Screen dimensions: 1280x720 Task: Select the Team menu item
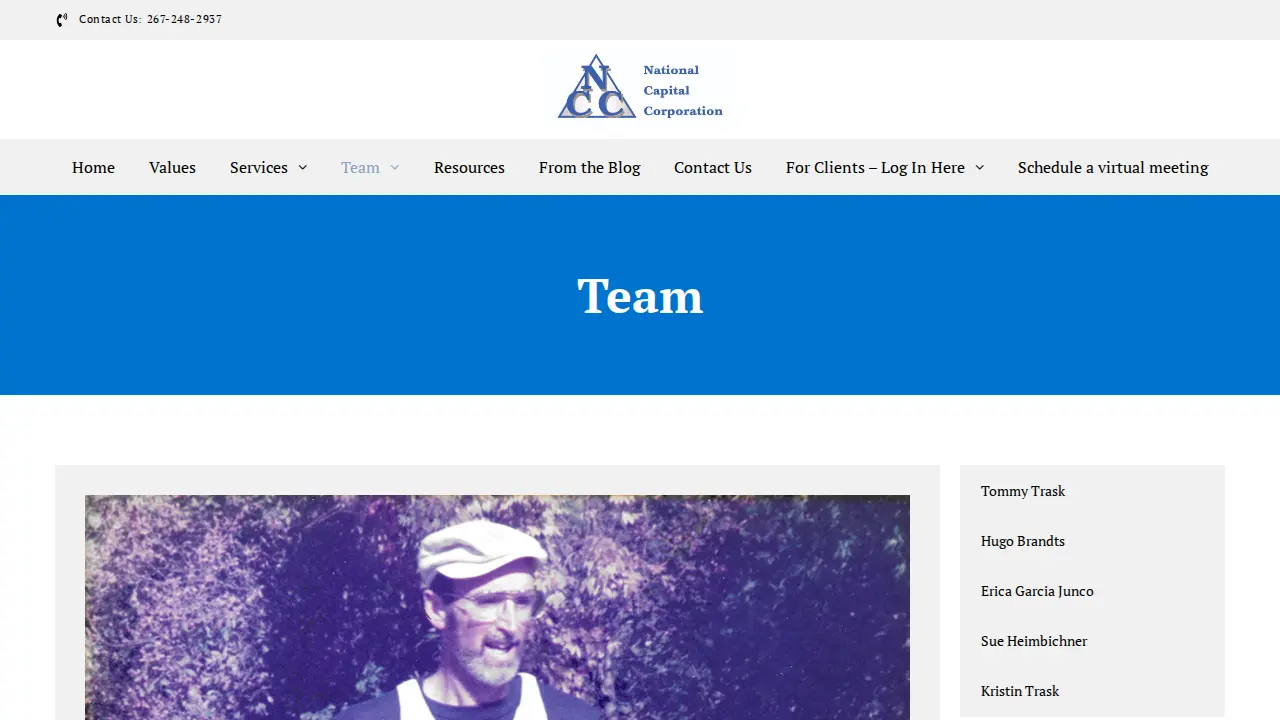pos(360,167)
